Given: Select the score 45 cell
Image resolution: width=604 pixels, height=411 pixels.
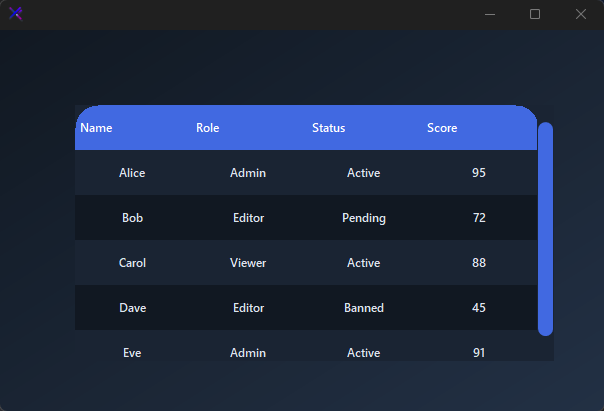Looking at the screenshot, I should point(479,308).
